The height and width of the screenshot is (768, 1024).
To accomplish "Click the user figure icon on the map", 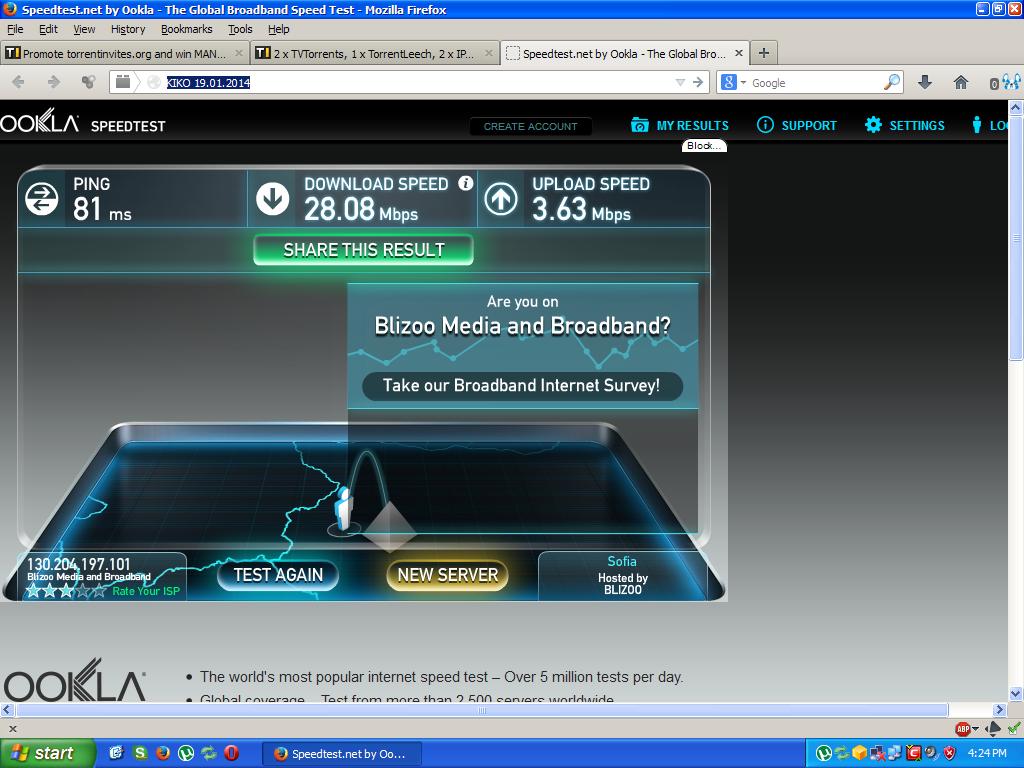I will tap(344, 509).
